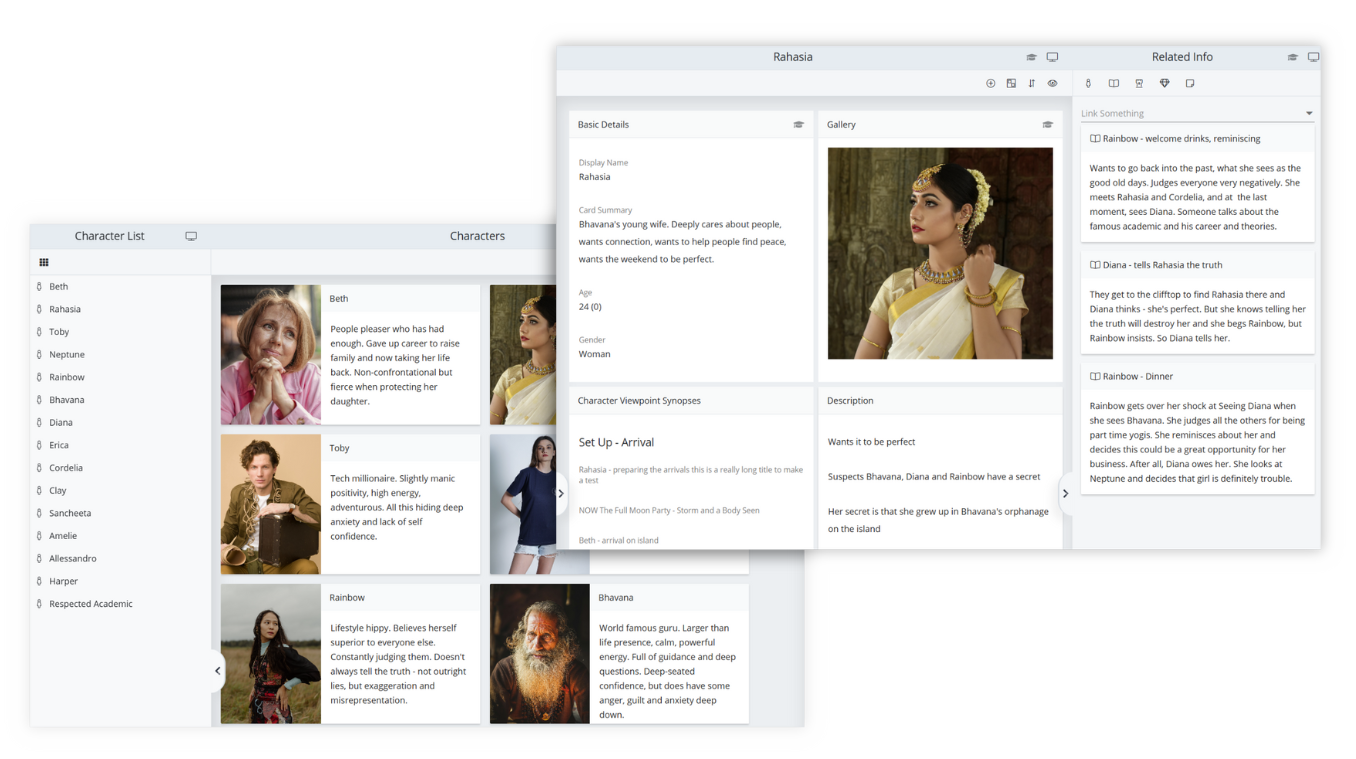
Task: Open help cap icon in Related Info header
Action: (x=1293, y=57)
